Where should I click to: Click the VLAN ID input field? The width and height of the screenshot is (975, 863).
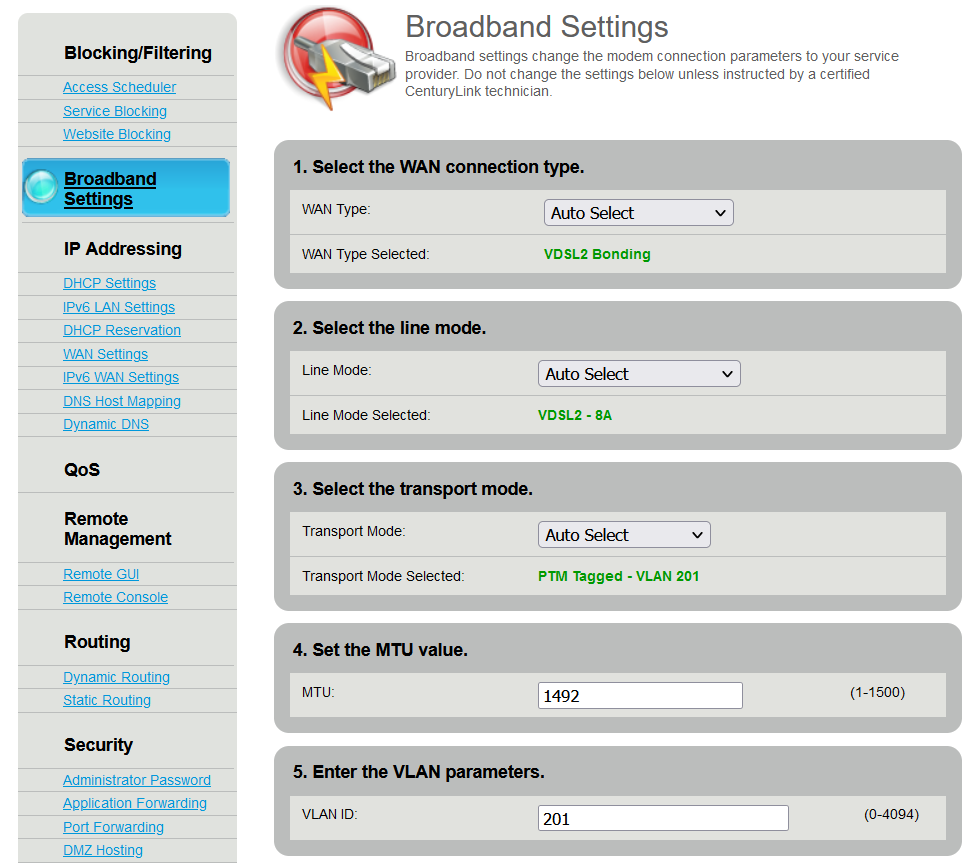click(x=663, y=818)
